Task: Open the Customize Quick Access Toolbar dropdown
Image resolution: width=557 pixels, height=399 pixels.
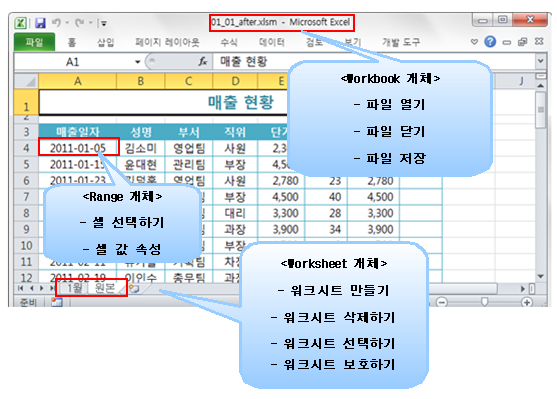Action: (x=104, y=23)
